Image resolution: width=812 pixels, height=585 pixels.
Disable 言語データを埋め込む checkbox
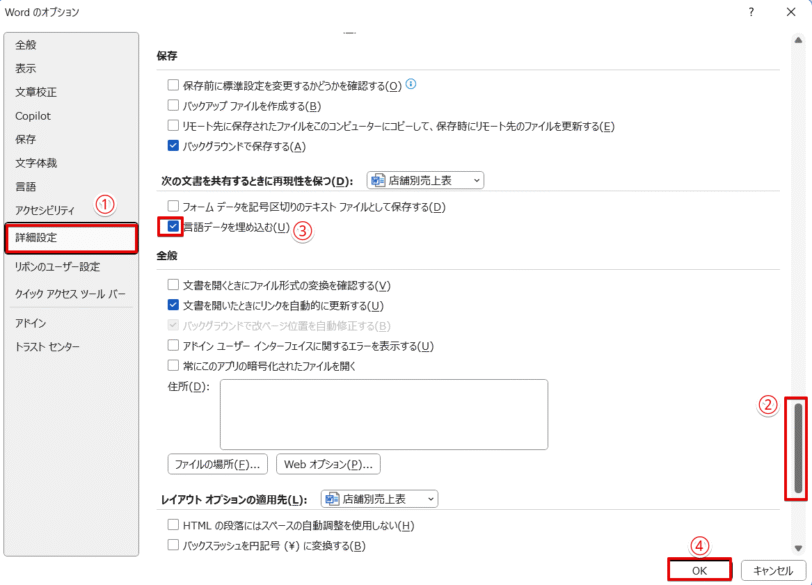171,228
